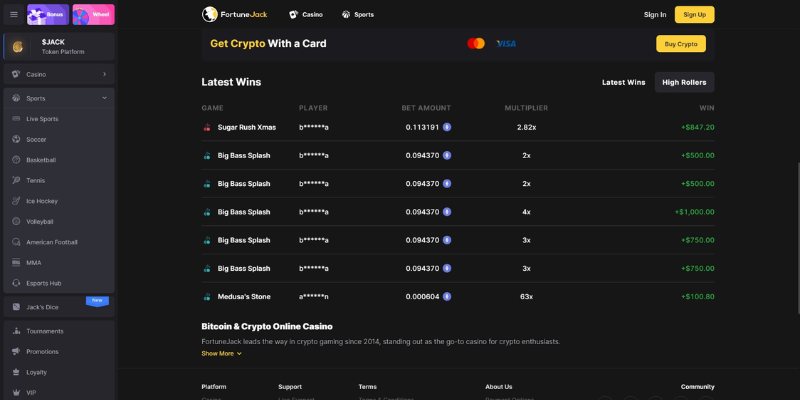Open Esports Hub headset icon
The width and height of the screenshot is (800, 400).
point(16,283)
